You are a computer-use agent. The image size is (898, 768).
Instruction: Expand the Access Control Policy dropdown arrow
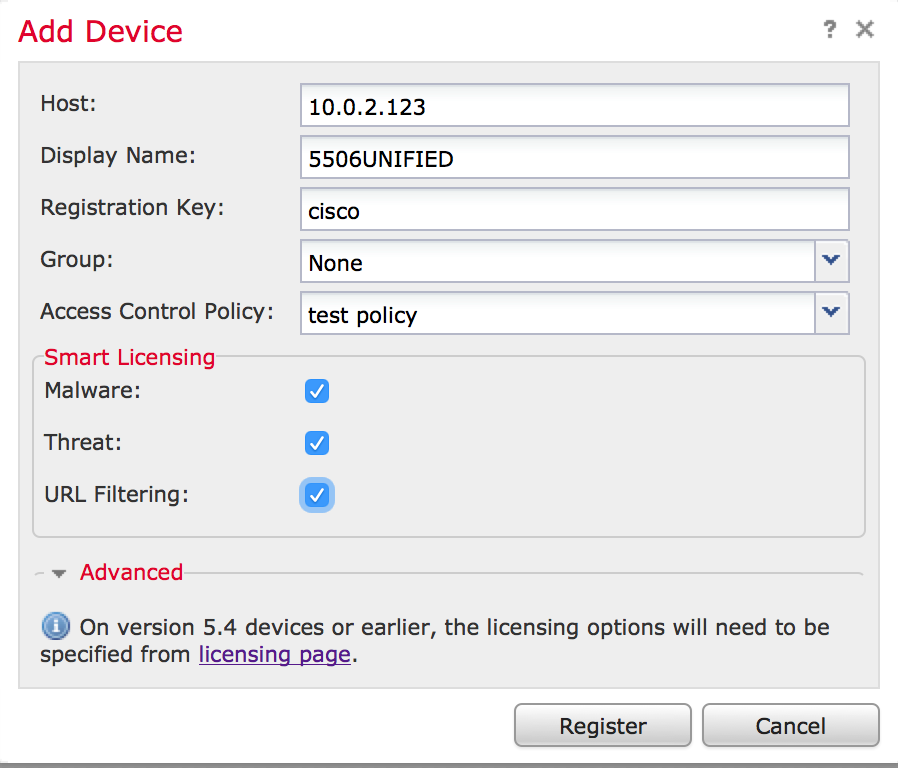[x=830, y=313]
